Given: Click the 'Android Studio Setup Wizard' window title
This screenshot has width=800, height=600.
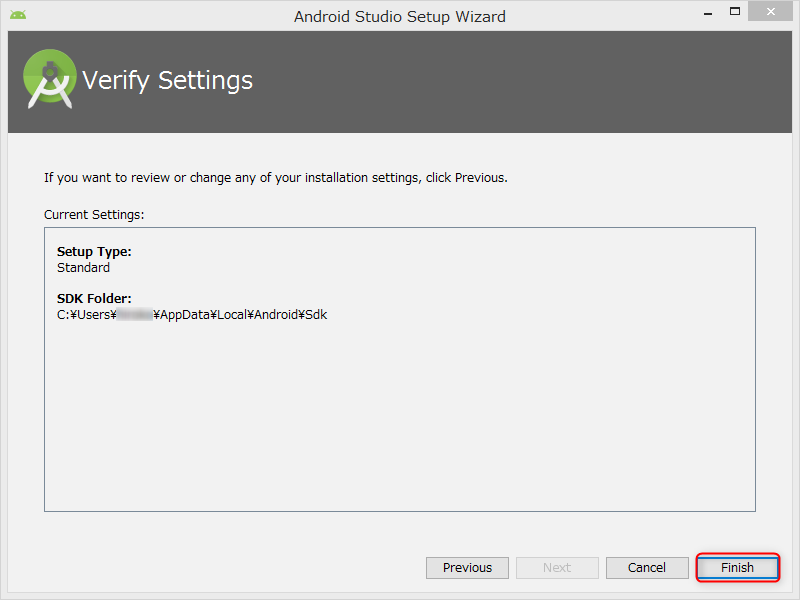Looking at the screenshot, I should click(x=400, y=16).
